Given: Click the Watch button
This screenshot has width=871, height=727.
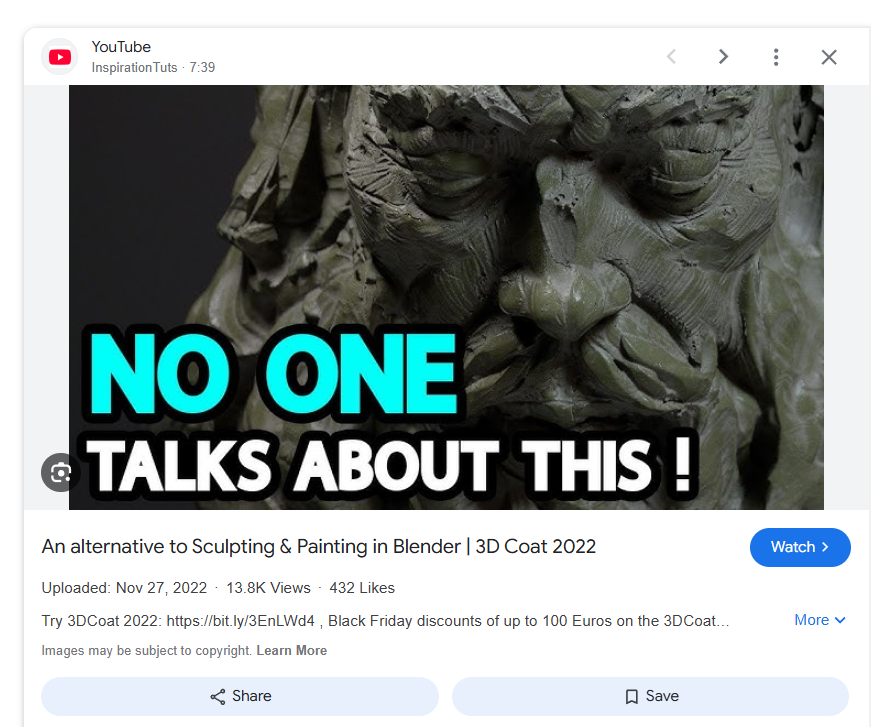Looking at the screenshot, I should point(800,547).
